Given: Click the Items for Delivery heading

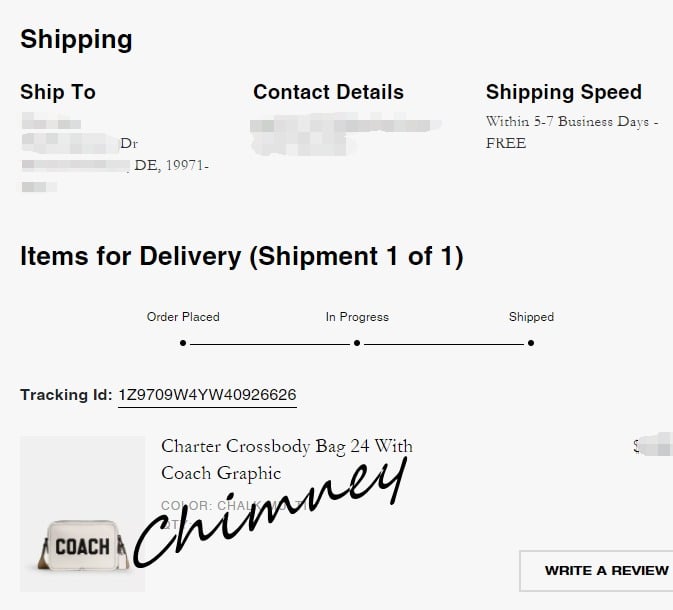Looking at the screenshot, I should click(x=242, y=257).
